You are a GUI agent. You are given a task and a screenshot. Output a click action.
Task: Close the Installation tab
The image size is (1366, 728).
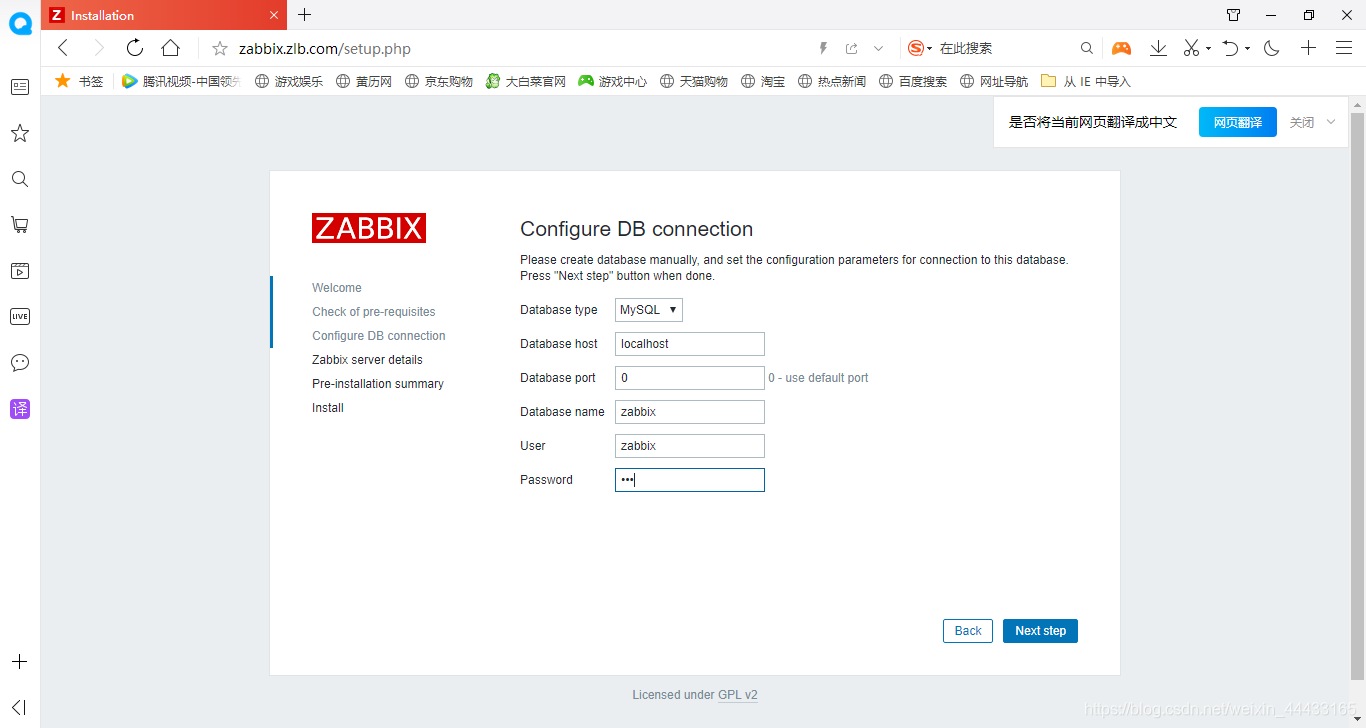[275, 15]
